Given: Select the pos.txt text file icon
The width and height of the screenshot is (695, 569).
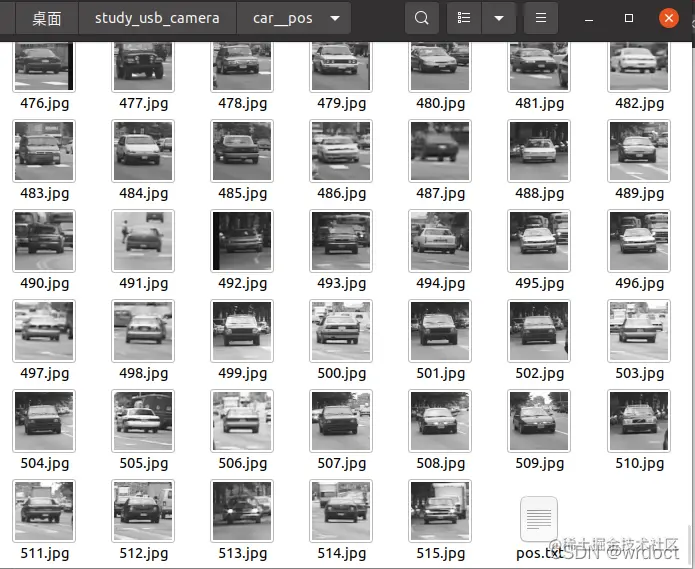Looking at the screenshot, I should (x=539, y=519).
